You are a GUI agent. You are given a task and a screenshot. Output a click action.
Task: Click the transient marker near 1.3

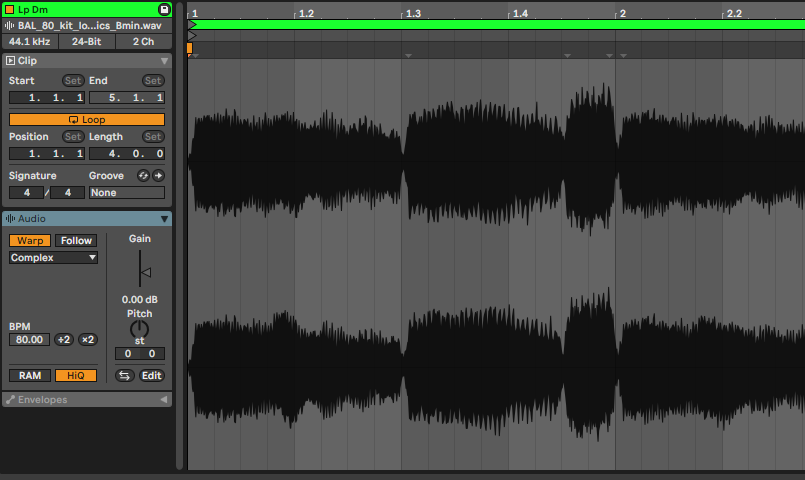point(408,55)
